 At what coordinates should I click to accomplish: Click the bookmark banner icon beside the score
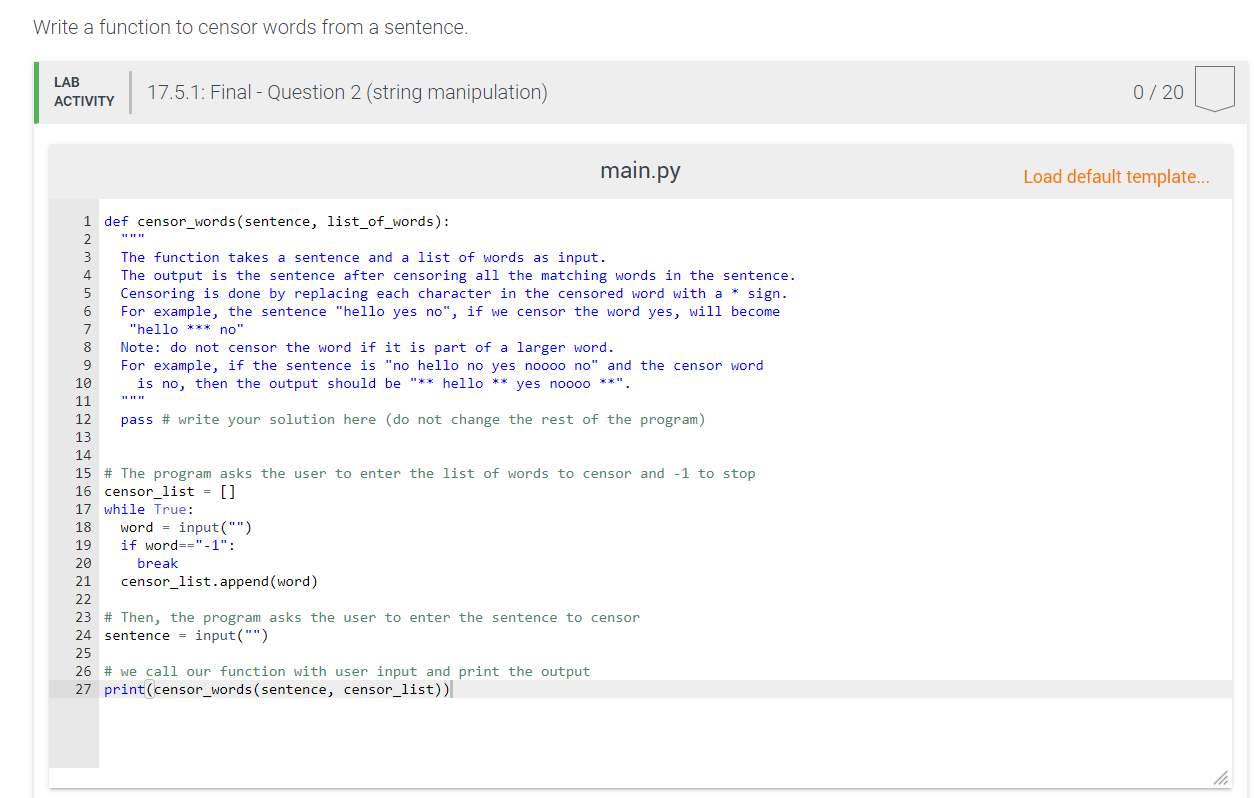tap(1214, 89)
